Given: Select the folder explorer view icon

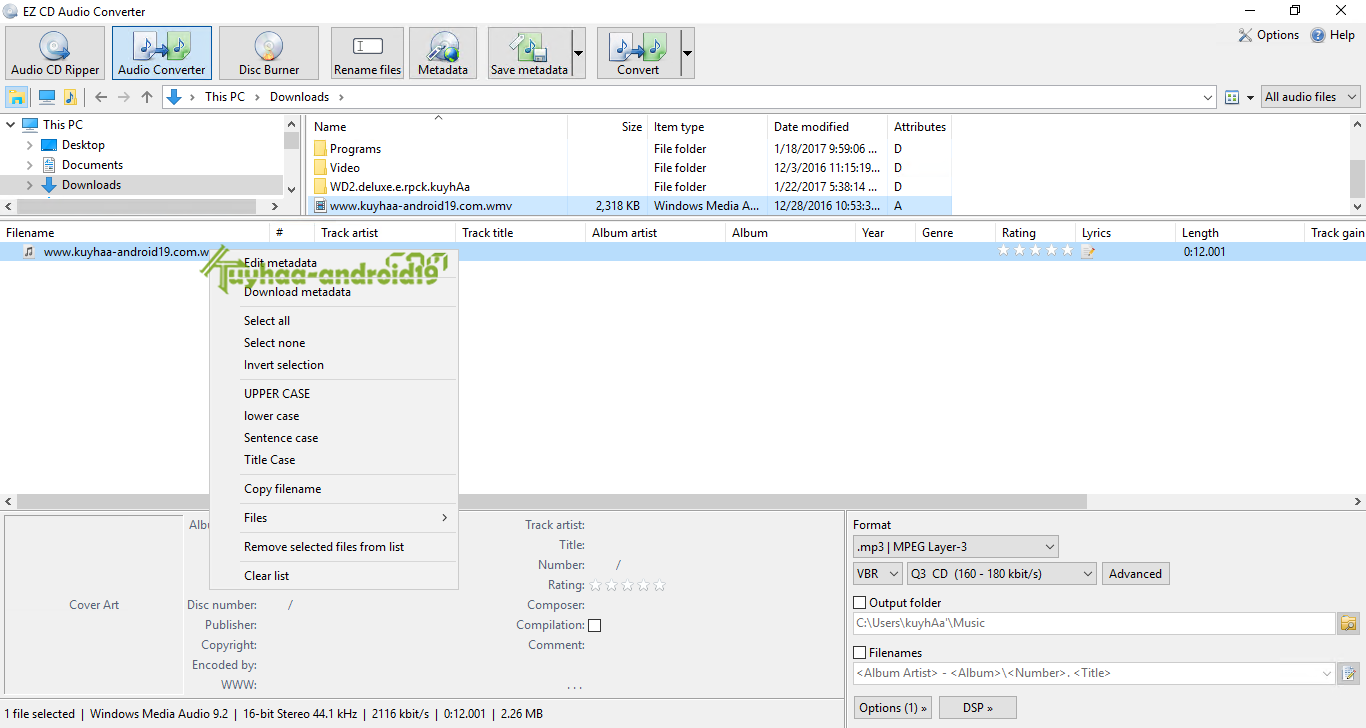Looking at the screenshot, I should (x=17, y=97).
